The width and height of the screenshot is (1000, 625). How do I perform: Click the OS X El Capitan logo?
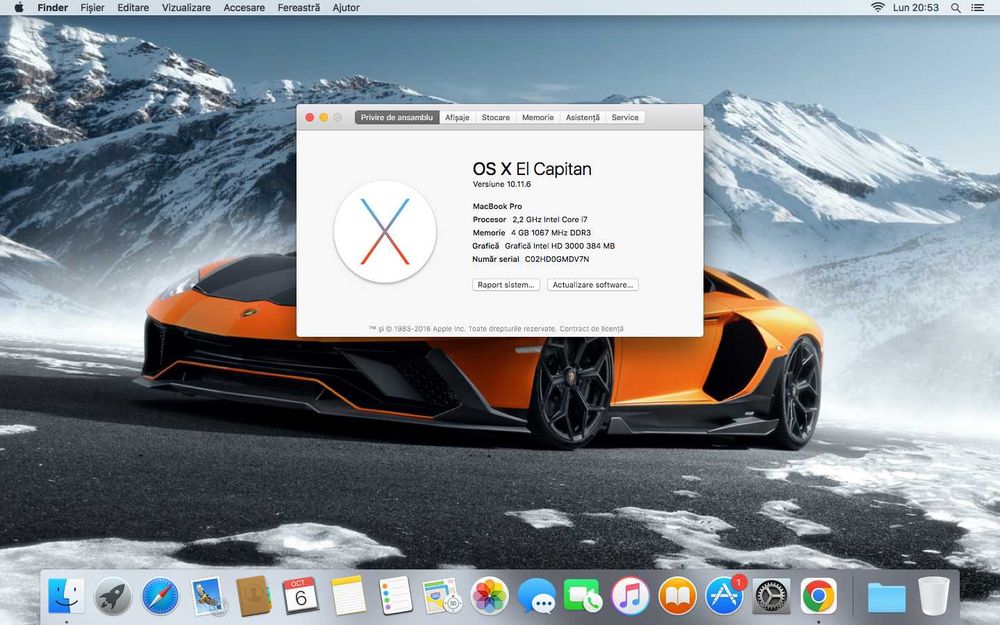[x=385, y=232]
